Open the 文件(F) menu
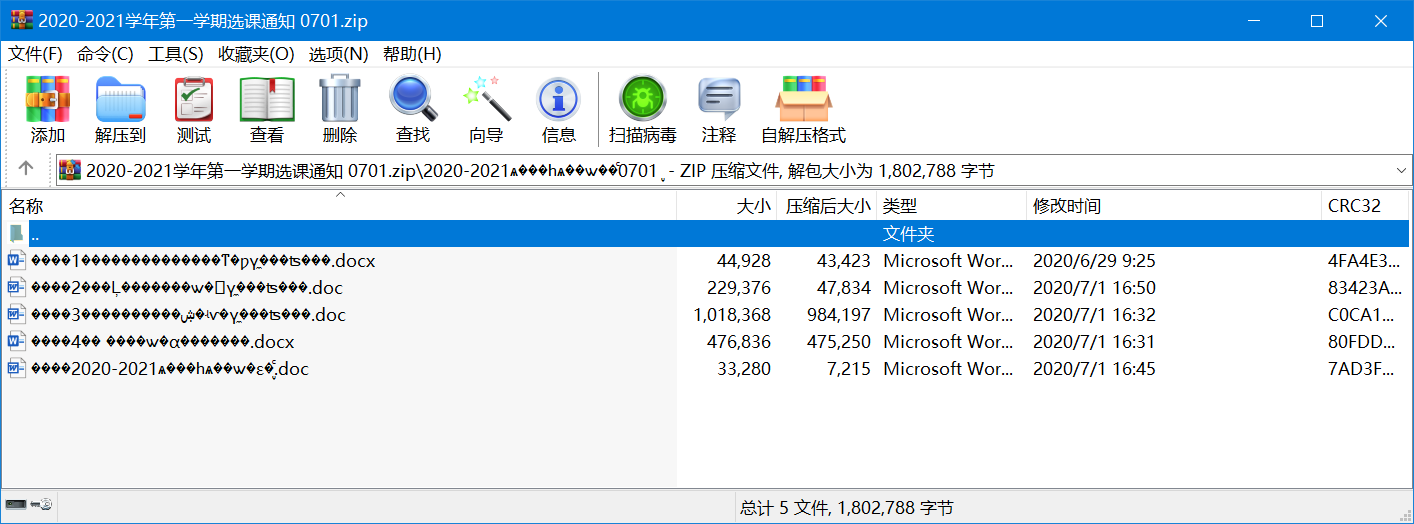 coord(35,54)
